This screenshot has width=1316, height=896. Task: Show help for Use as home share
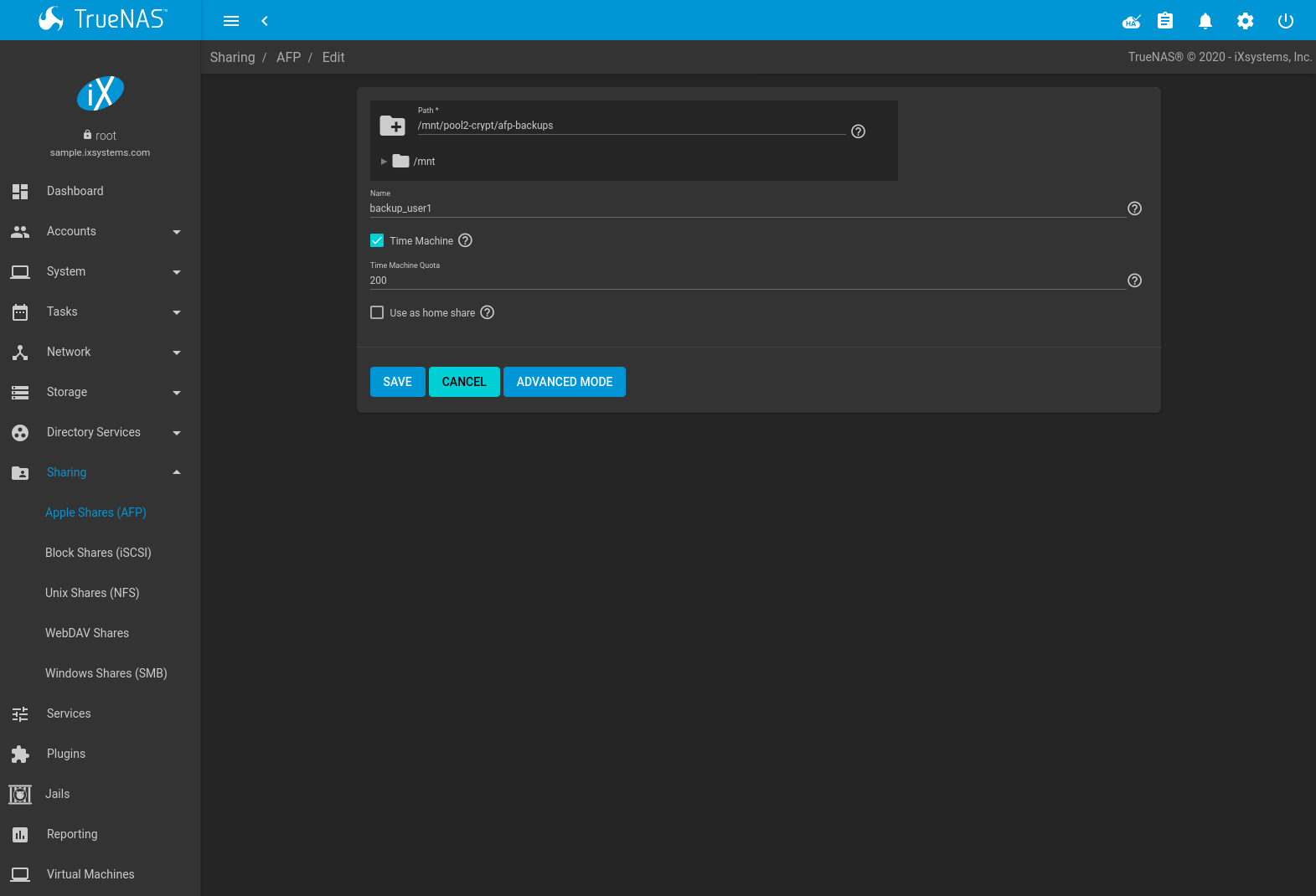point(488,312)
